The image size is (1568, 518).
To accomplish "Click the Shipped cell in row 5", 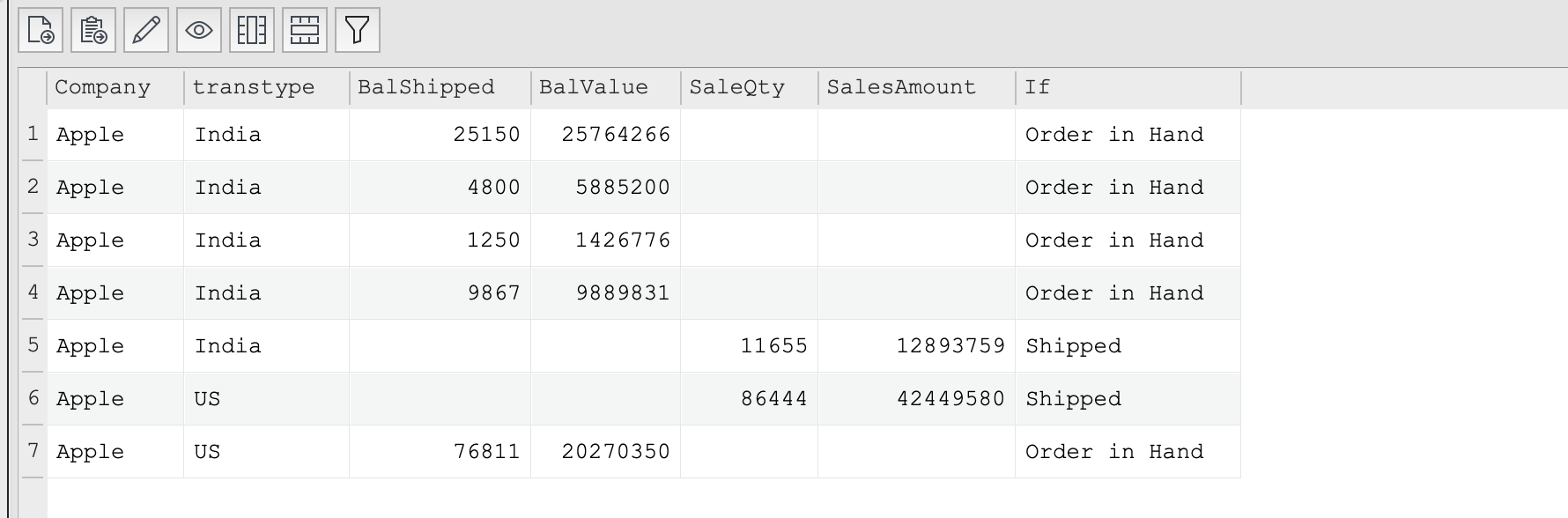I will point(1128,346).
